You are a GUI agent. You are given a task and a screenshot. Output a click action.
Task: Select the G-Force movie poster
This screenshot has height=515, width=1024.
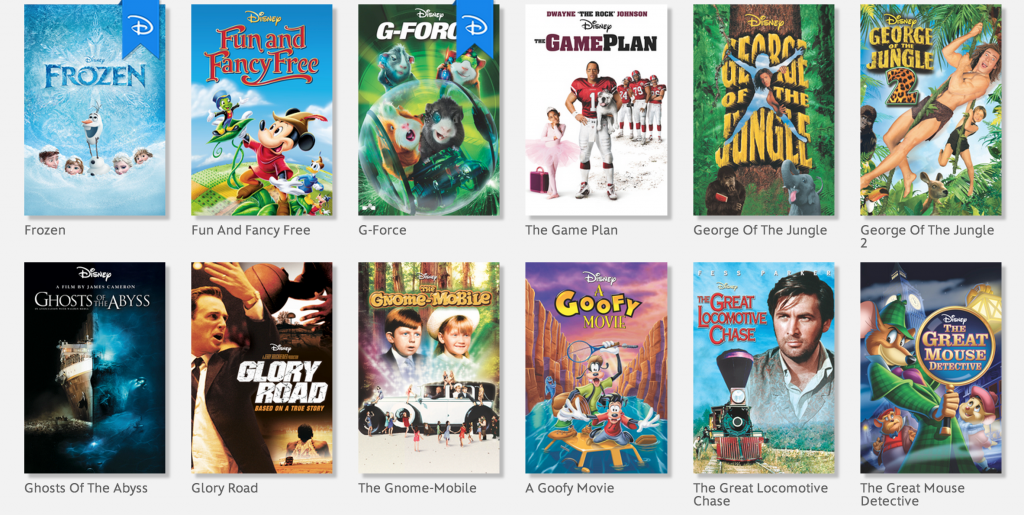(x=429, y=110)
